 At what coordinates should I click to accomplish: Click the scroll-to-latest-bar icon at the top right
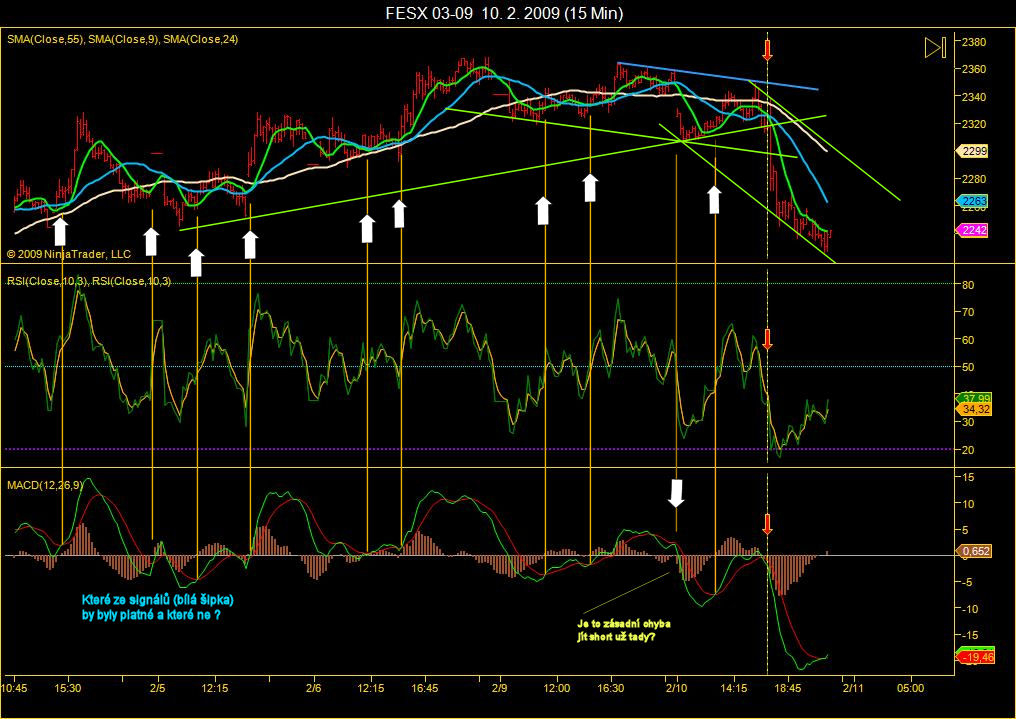pyautogui.click(x=935, y=47)
